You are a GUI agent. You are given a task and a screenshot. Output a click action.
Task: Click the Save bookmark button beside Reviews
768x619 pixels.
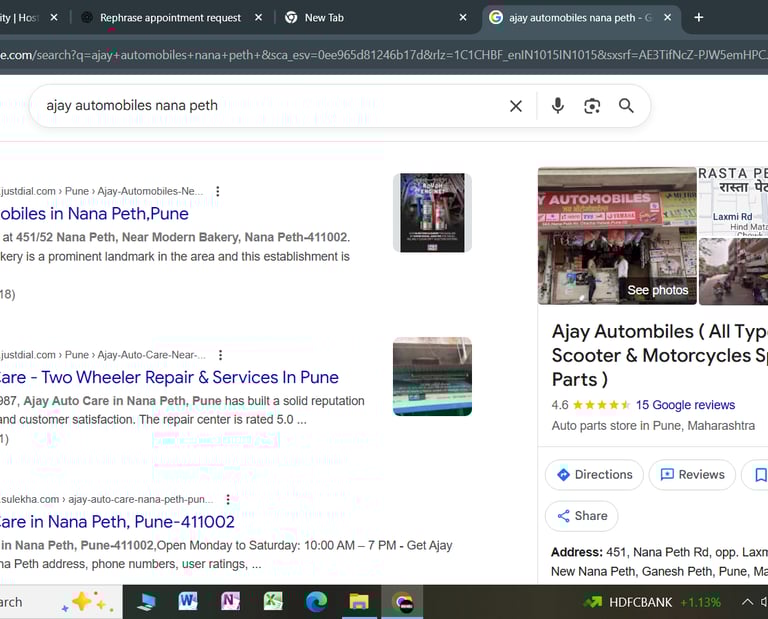tap(757, 475)
